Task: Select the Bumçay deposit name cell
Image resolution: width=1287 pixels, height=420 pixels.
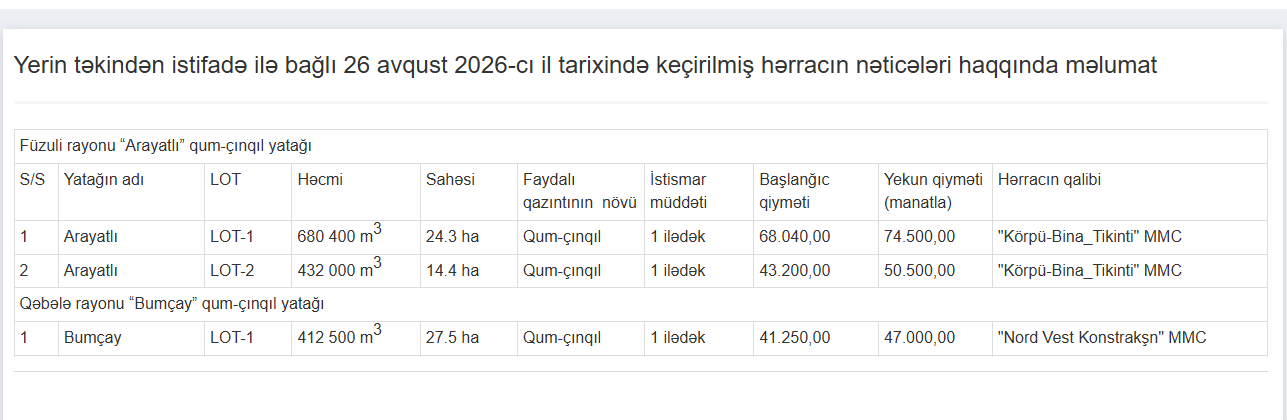Action: tap(132, 338)
